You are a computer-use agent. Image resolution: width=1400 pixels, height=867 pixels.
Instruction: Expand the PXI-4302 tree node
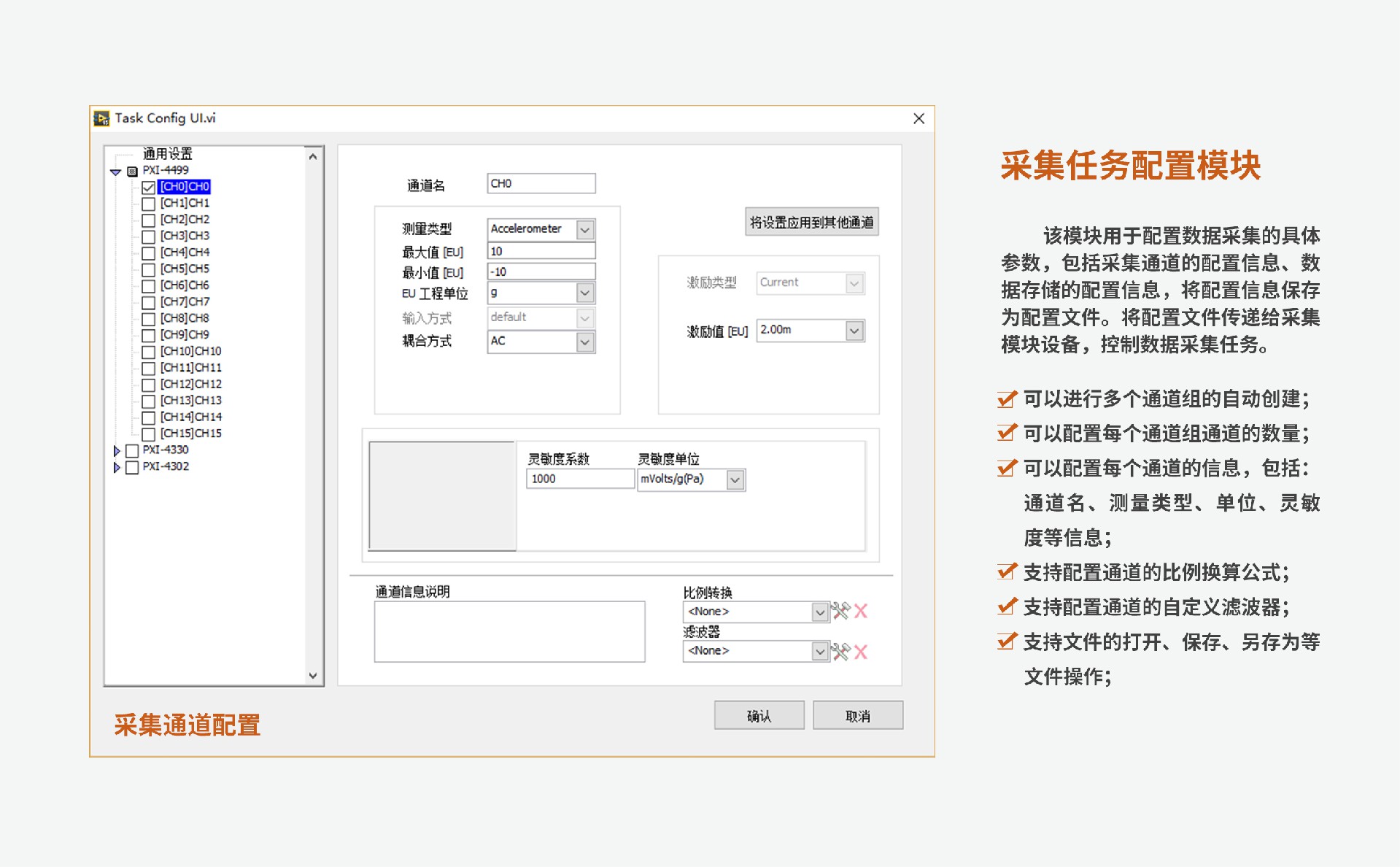coord(117,467)
